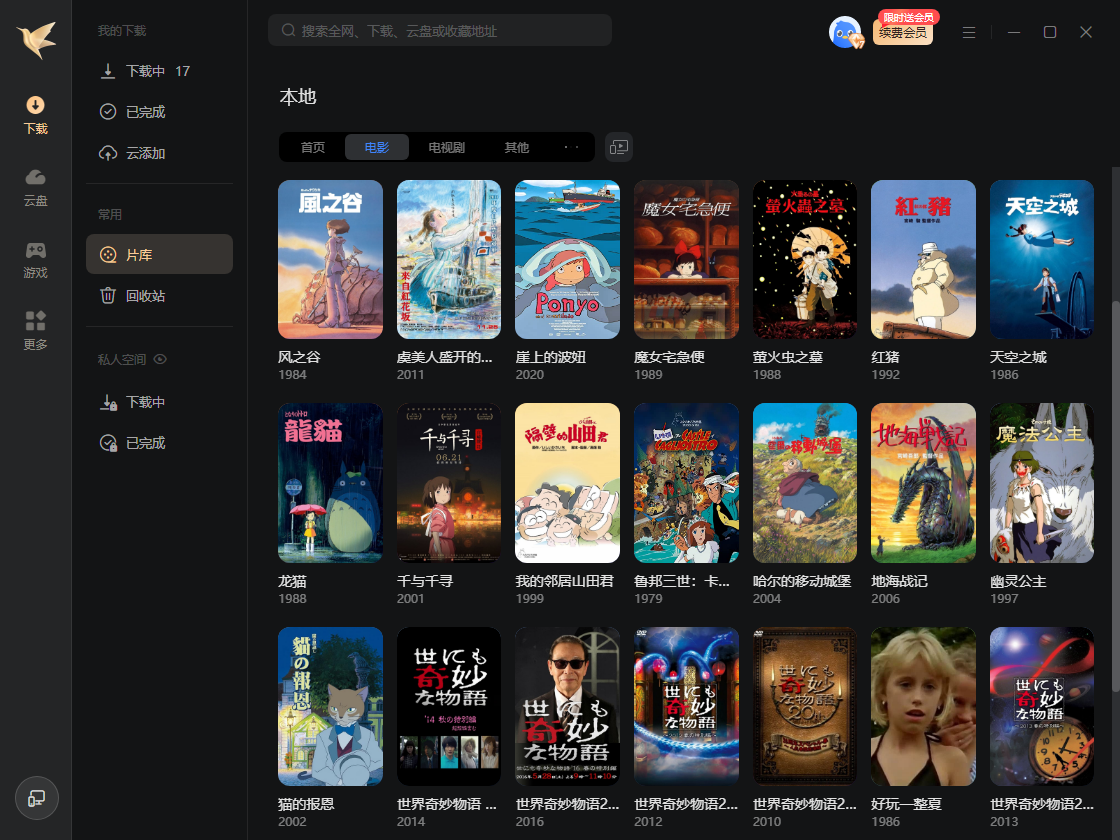Click the 红猪 title text
Image resolution: width=1120 pixels, height=840 pixels.
pos(886,357)
